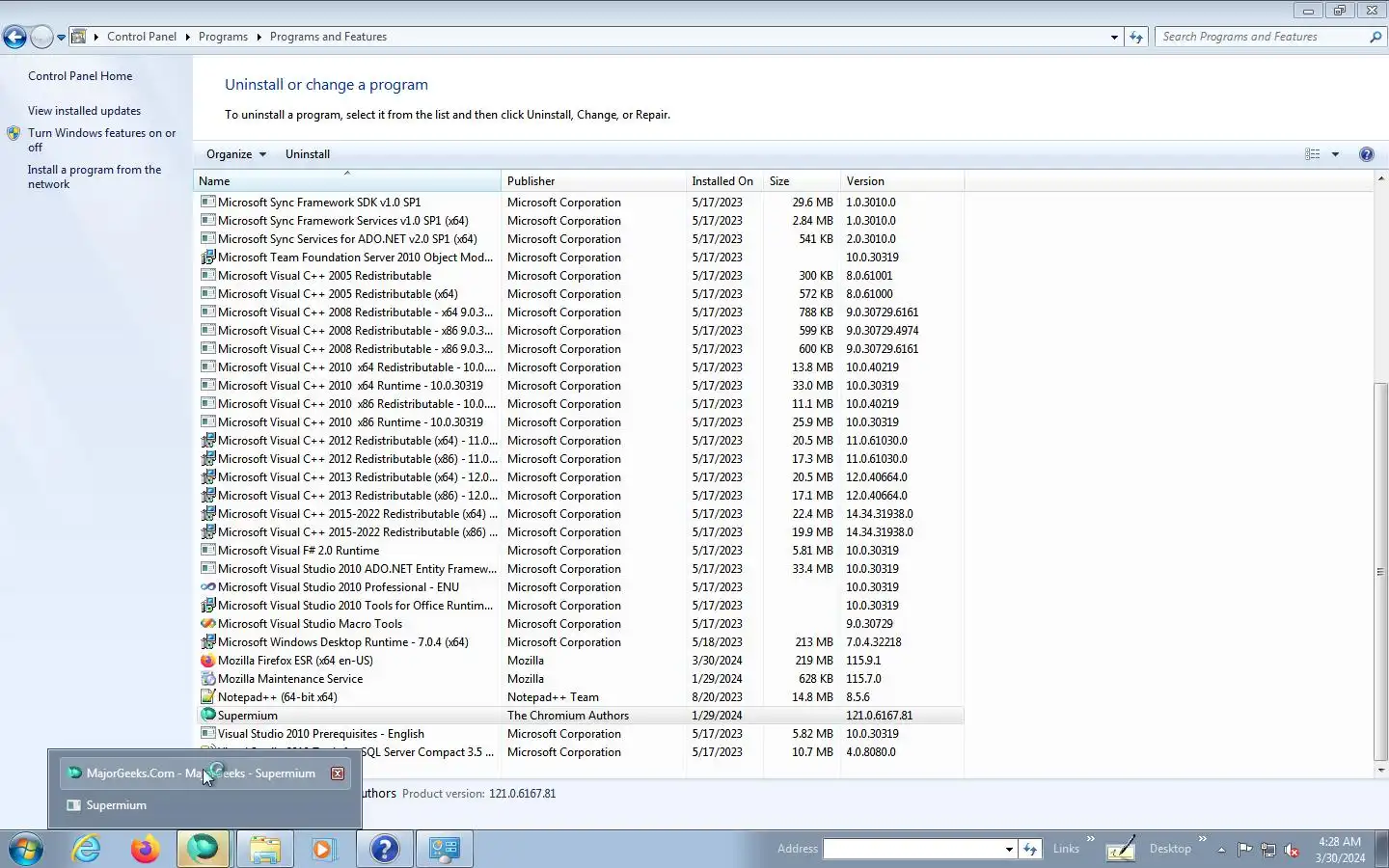Select Visual Studio 2010 Prerequisites - English row
Screen dimensions: 1389x868
pos(580,734)
